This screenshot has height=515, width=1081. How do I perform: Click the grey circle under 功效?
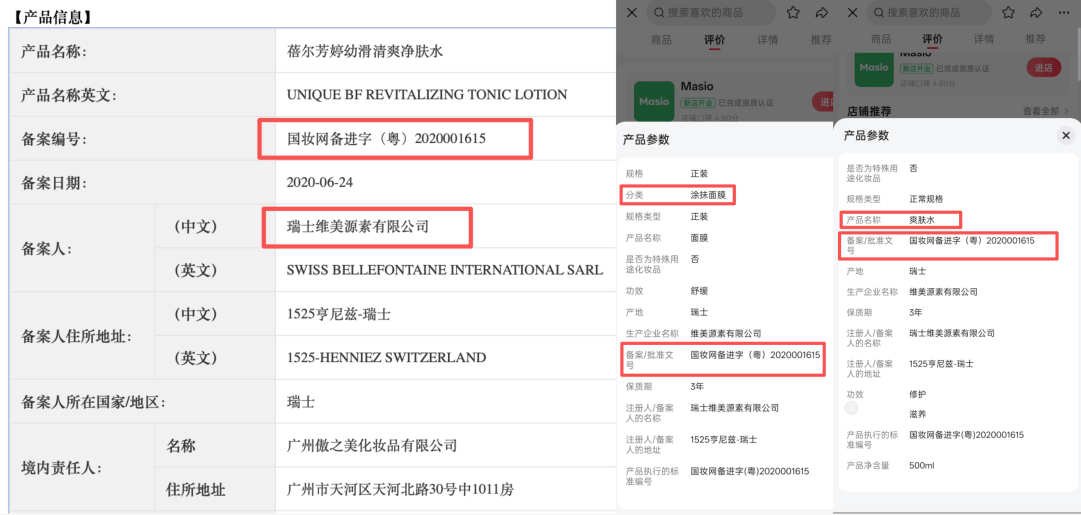coord(852,408)
